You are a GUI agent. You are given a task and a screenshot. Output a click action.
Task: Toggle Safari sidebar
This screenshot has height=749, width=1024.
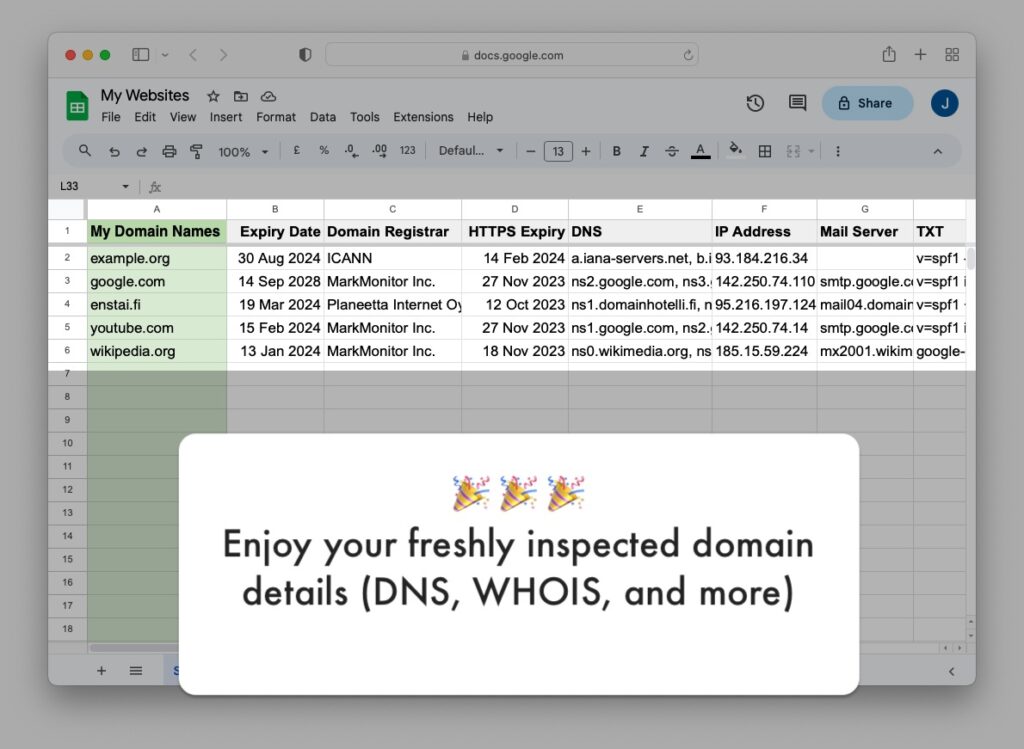140,55
